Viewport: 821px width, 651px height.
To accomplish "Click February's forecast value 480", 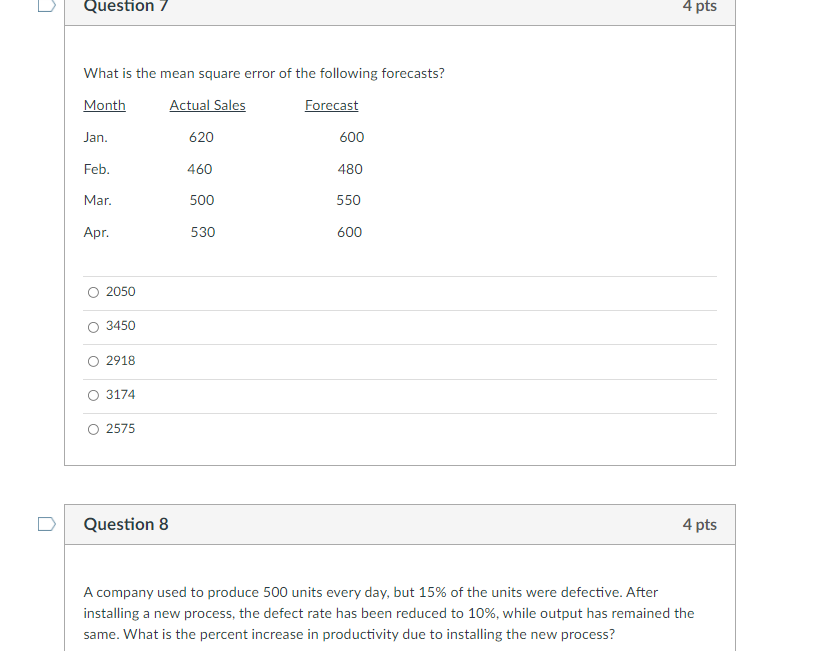I will point(350,169).
